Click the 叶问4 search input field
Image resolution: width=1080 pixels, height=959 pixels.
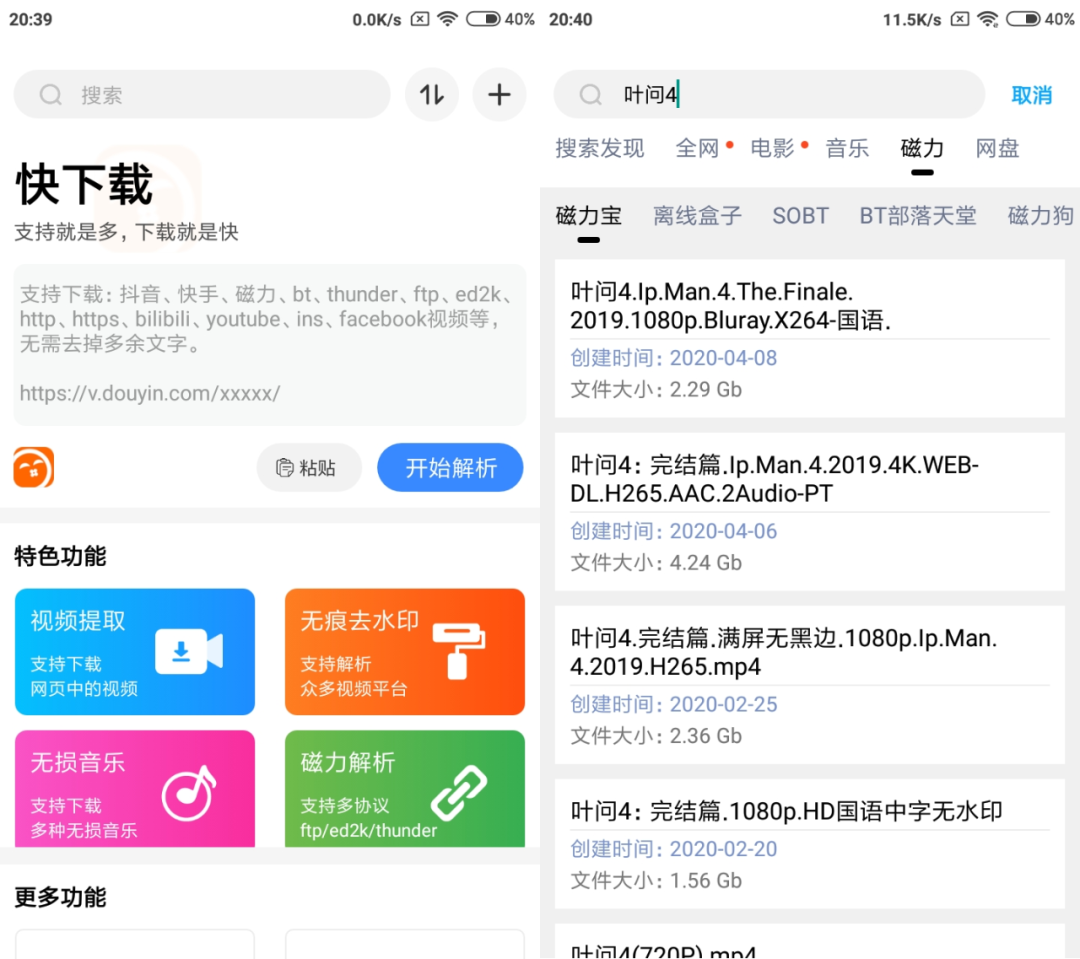tap(769, 94)
